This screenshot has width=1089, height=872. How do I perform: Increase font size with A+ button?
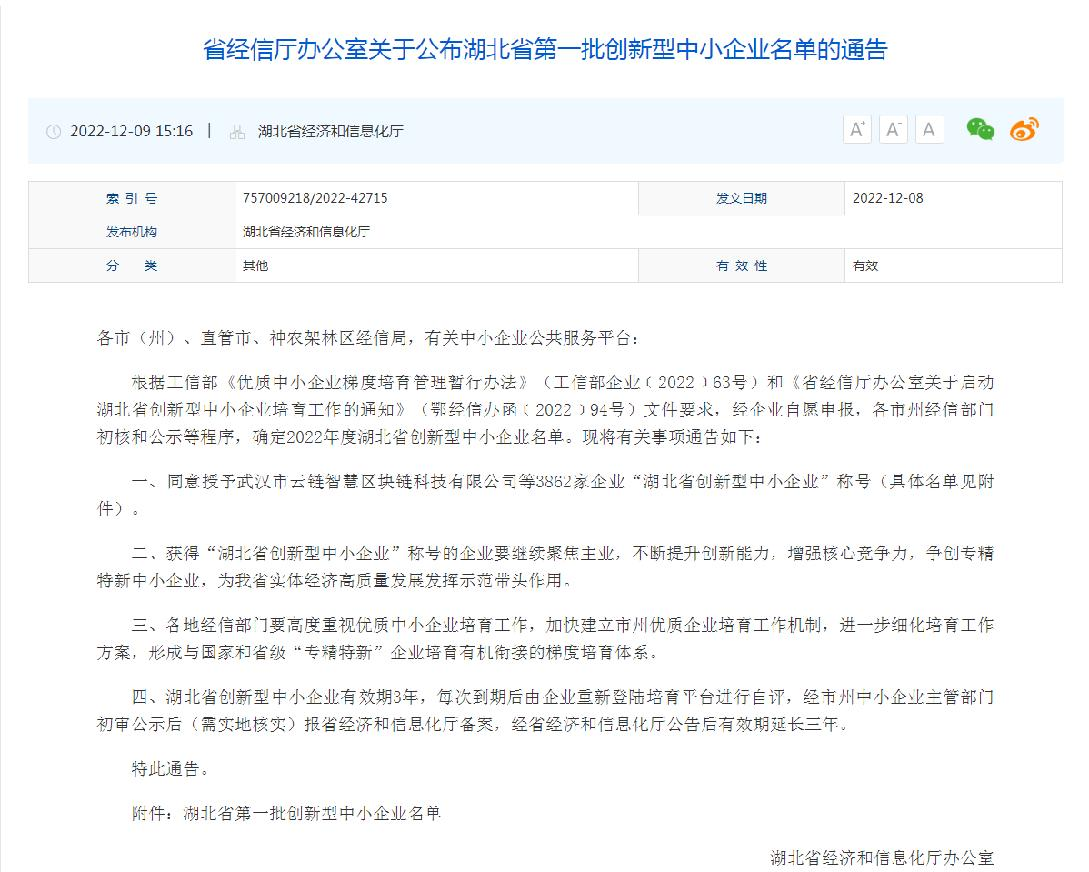[857, 130]
